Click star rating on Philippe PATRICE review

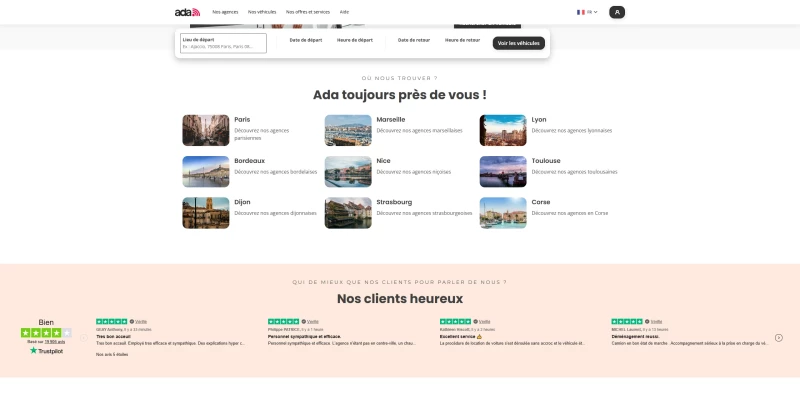[x=284, y=321]
